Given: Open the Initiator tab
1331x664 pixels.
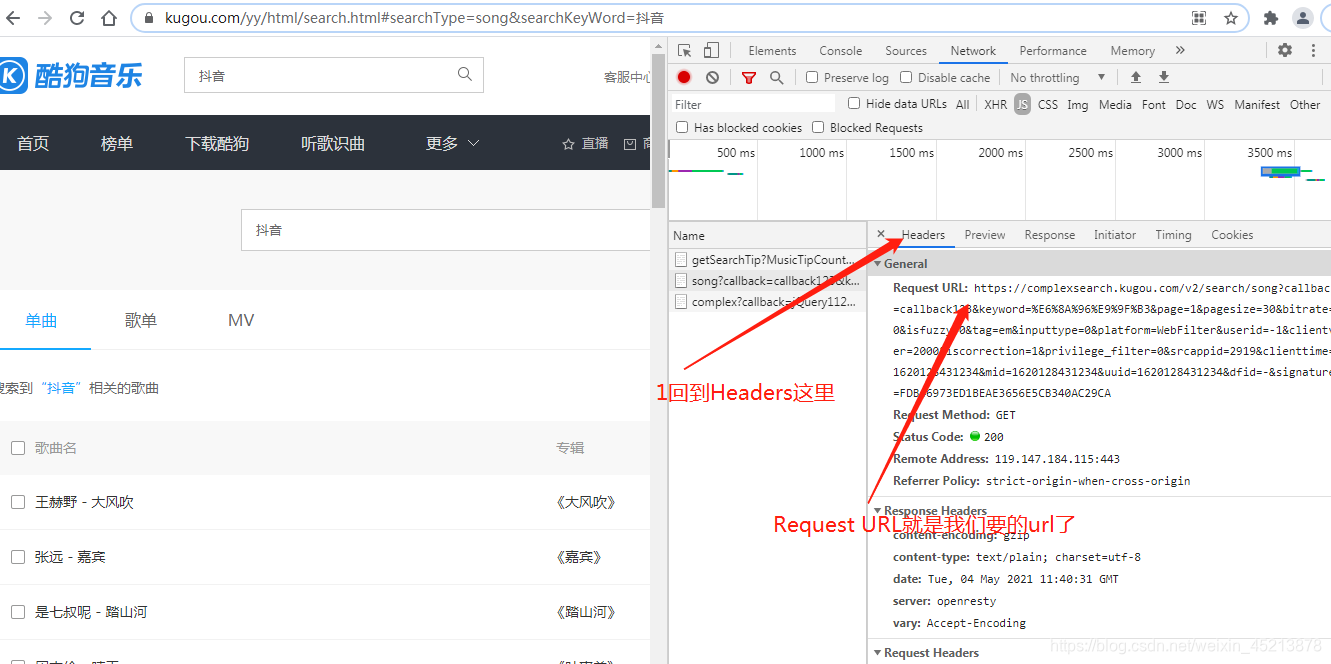Looking at the screenshot, I should click(1115, 235).
